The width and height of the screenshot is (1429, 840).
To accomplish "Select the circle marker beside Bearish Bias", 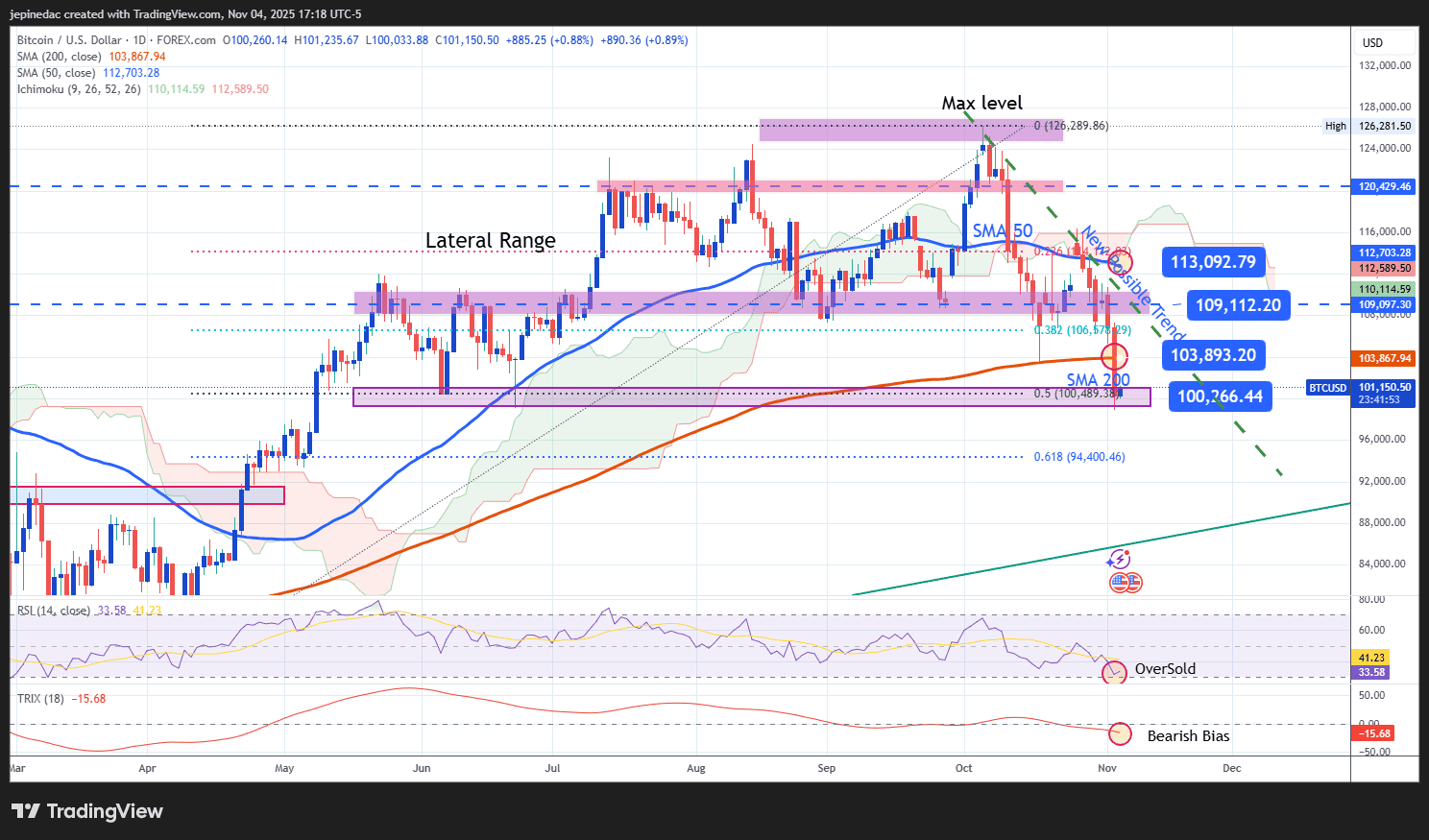I will tap(1120, 734).
